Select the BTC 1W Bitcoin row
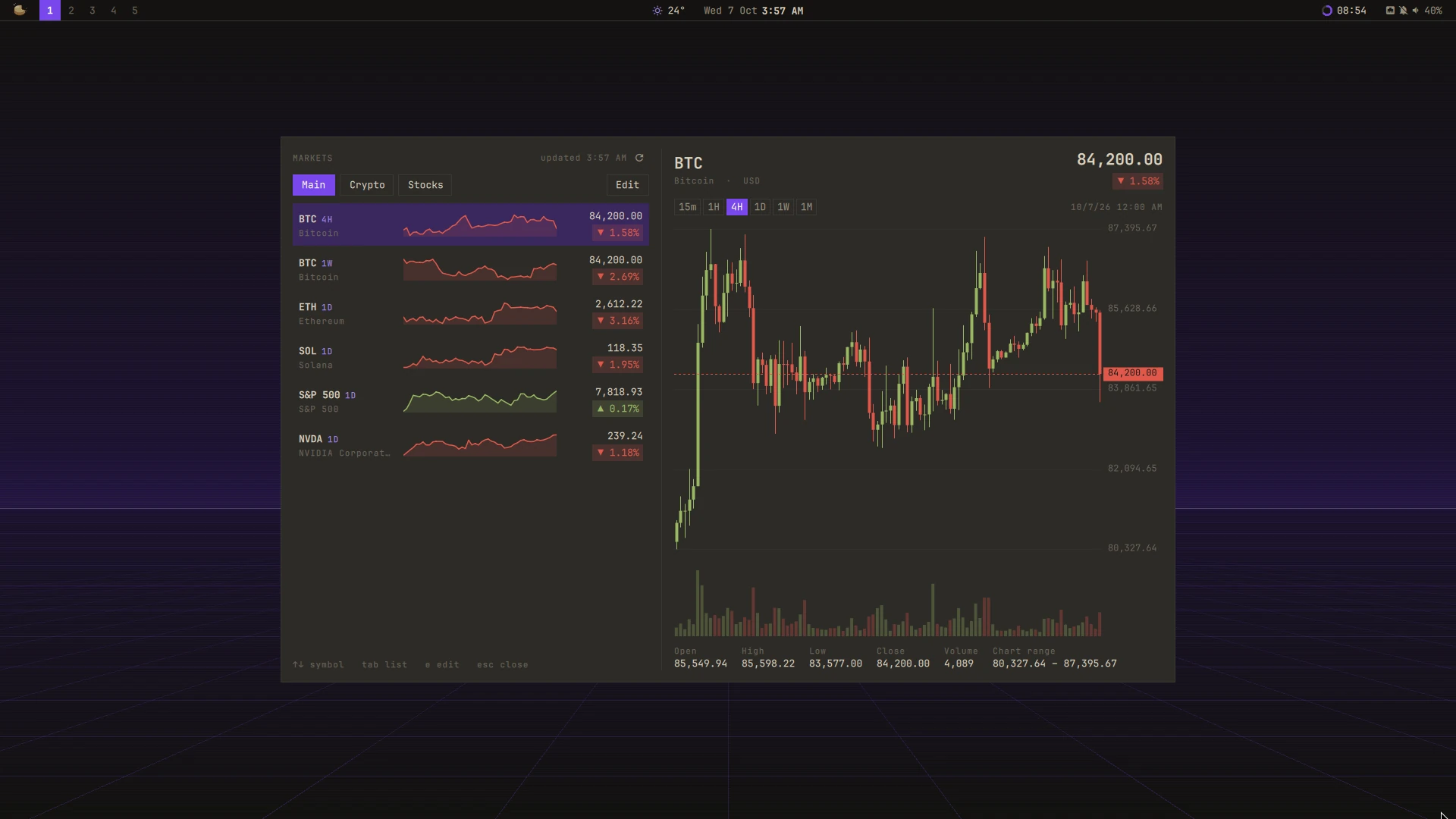 [471, 268]
